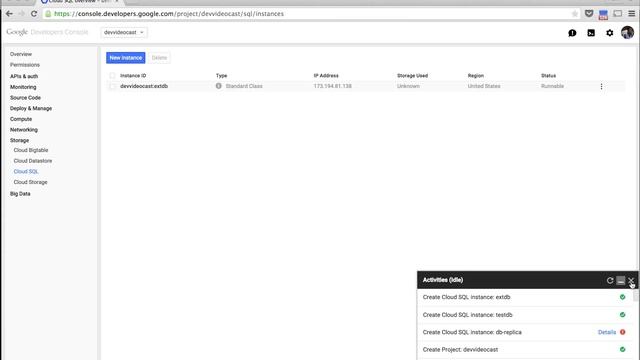Screen dimensions: 640x360
Task: Open Cloud Bigtable in the sidebar
Action: (31, 150)
